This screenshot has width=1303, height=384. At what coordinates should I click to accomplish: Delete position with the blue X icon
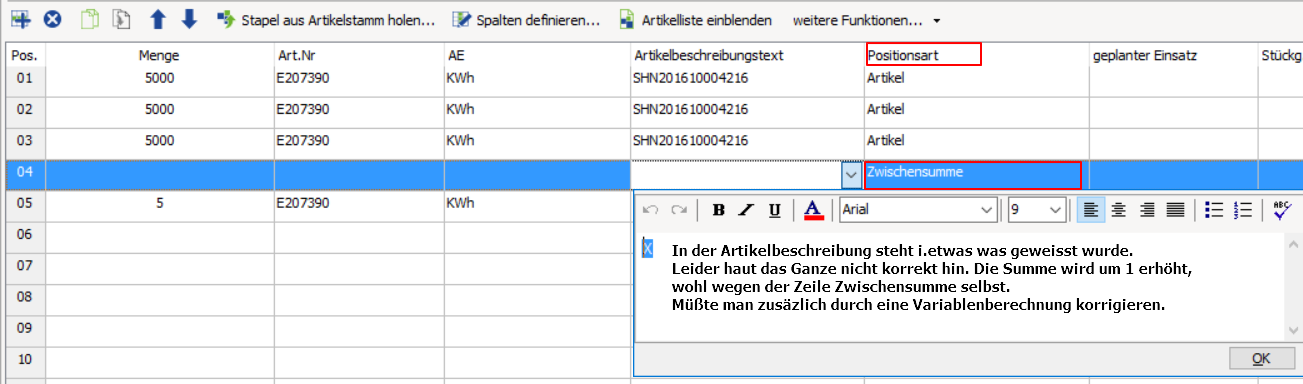coord(53,19)
